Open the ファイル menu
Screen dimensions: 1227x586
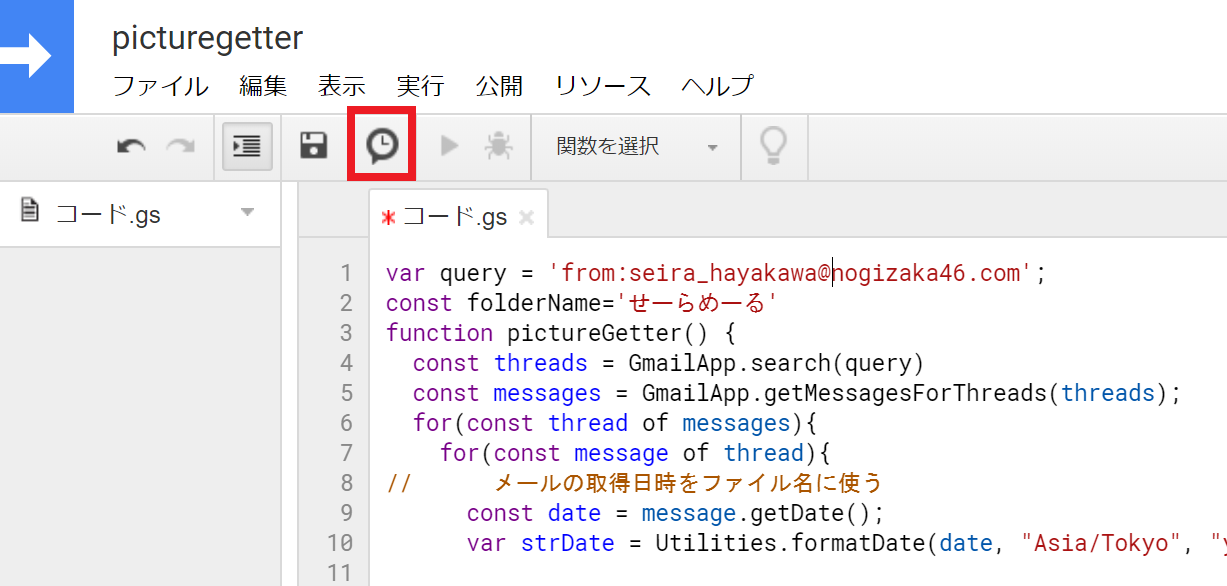click(160, 86)
